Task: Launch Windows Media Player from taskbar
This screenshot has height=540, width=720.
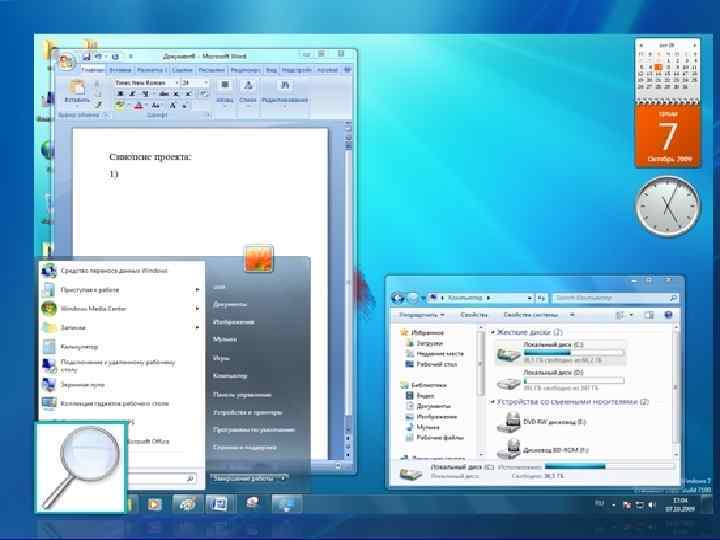Action: (x=155, y=504)
